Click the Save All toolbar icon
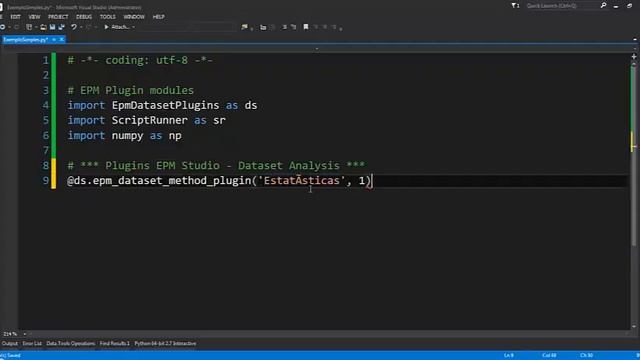This screenshot has width=640, height=360. 62,27
